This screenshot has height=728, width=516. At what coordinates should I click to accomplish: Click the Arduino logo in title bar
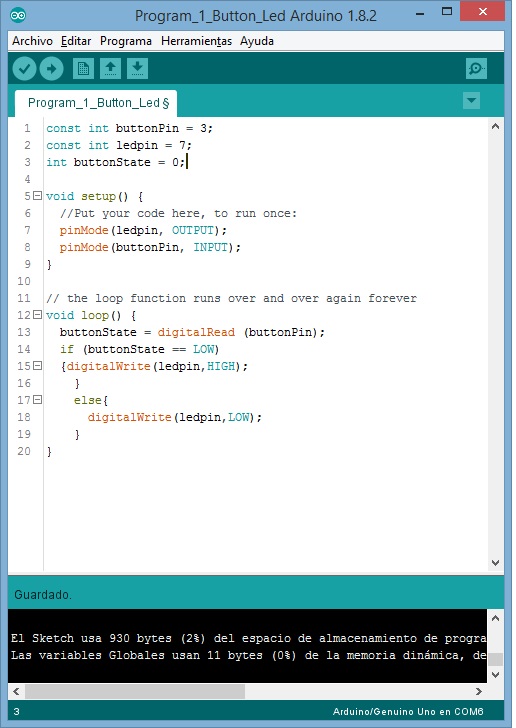coord(18,15)
